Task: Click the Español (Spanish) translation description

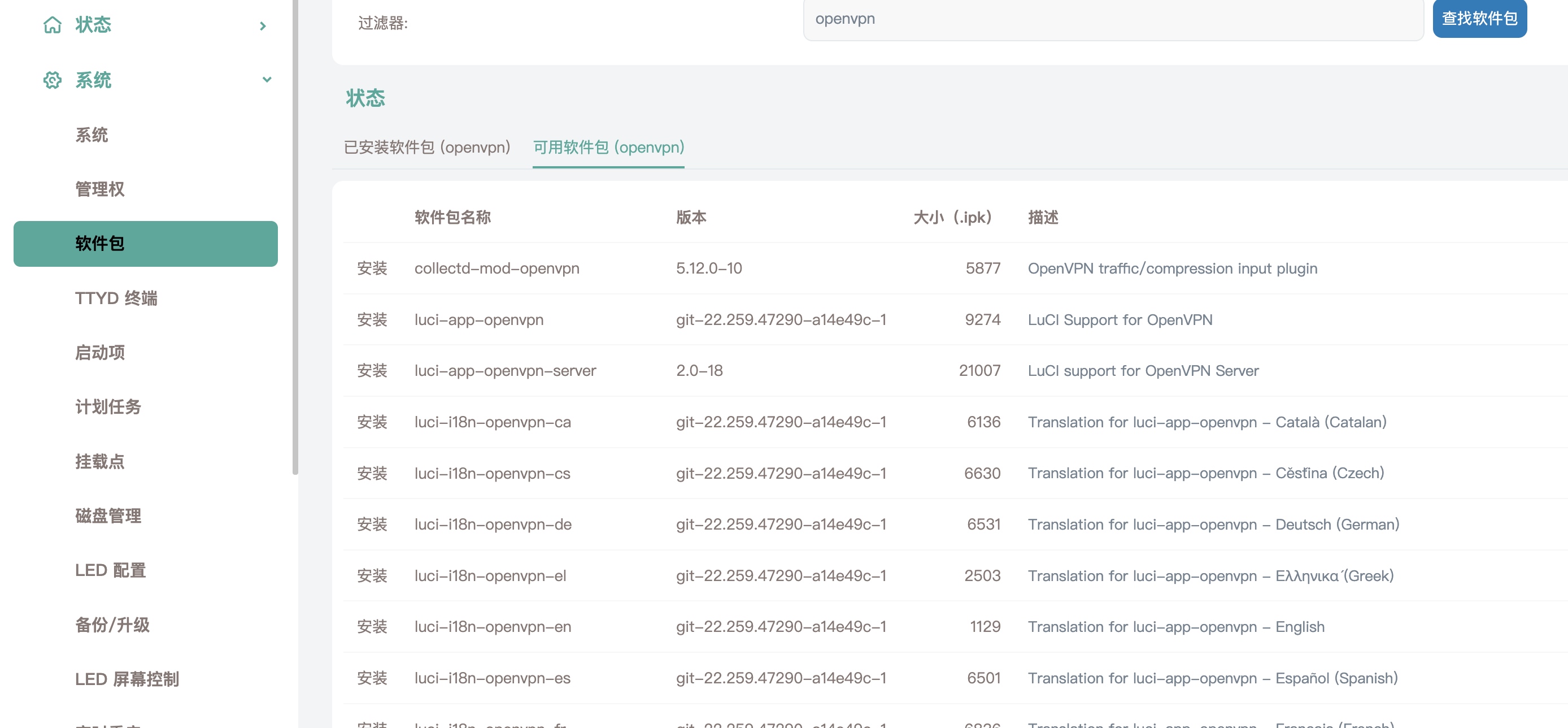Action: pyautogui.click(x=1213, y=678)
